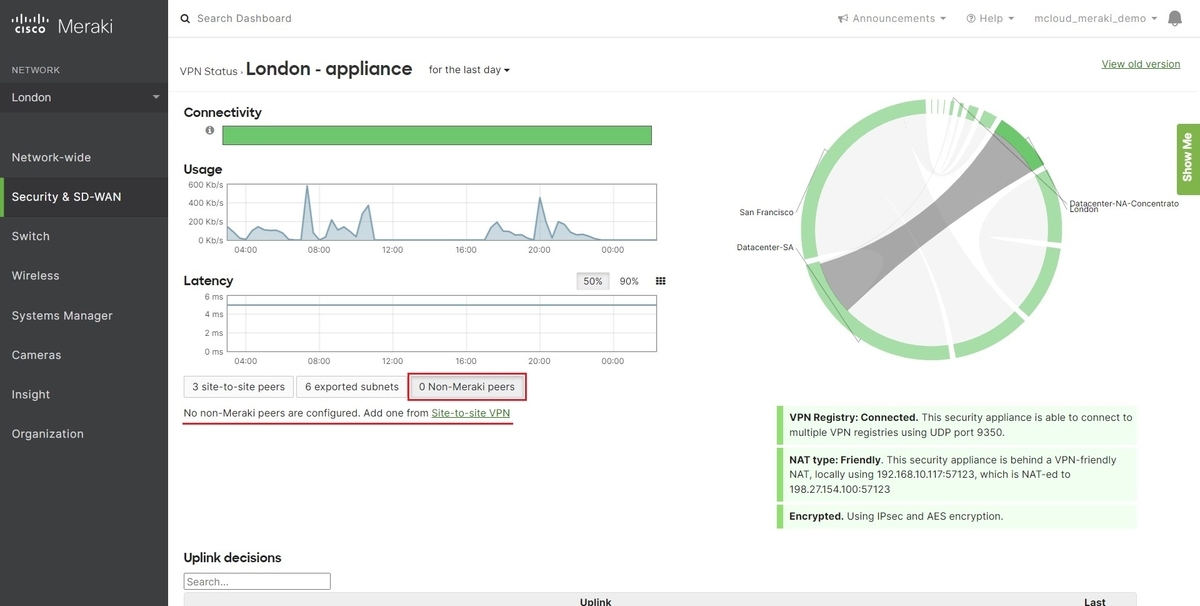
Task: Click the green Connectivity status bar
Action: (437, 135)
